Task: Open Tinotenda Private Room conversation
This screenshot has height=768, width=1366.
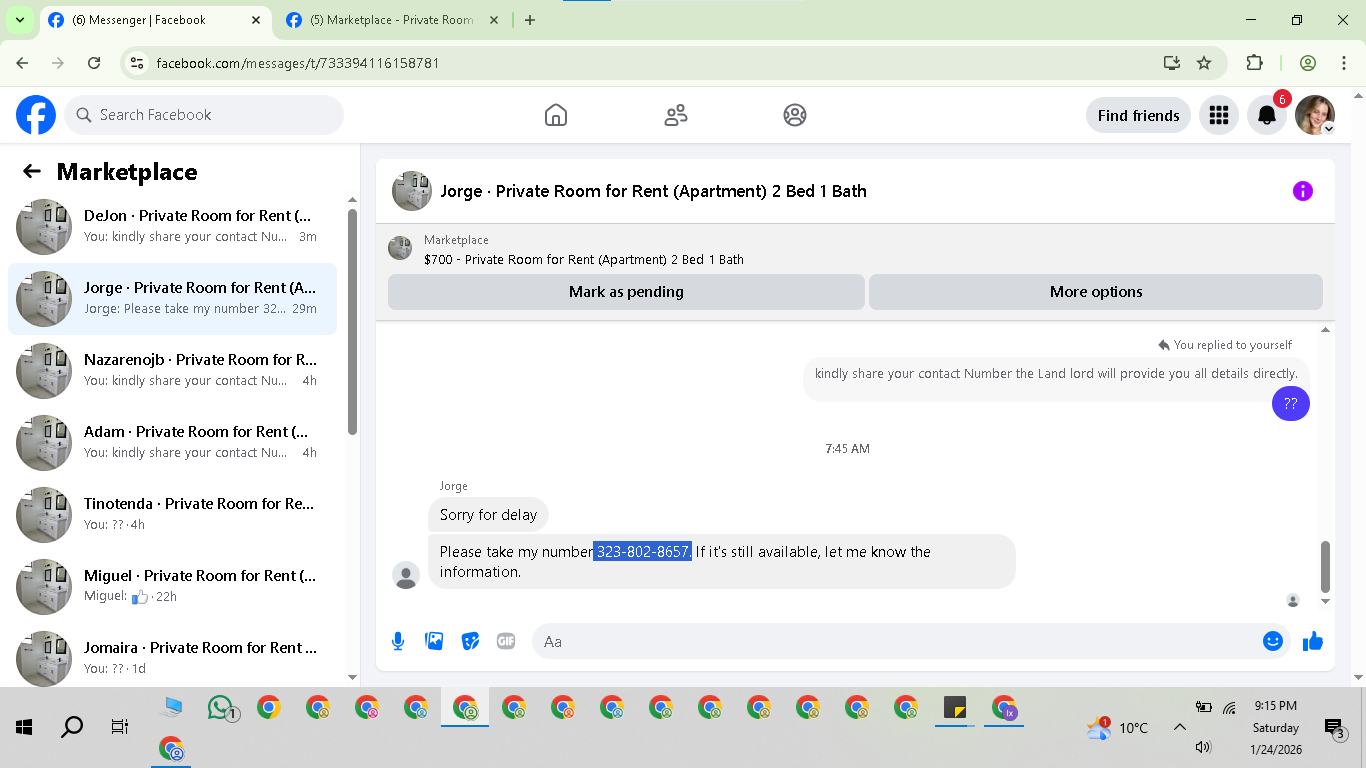Action: 172,514
